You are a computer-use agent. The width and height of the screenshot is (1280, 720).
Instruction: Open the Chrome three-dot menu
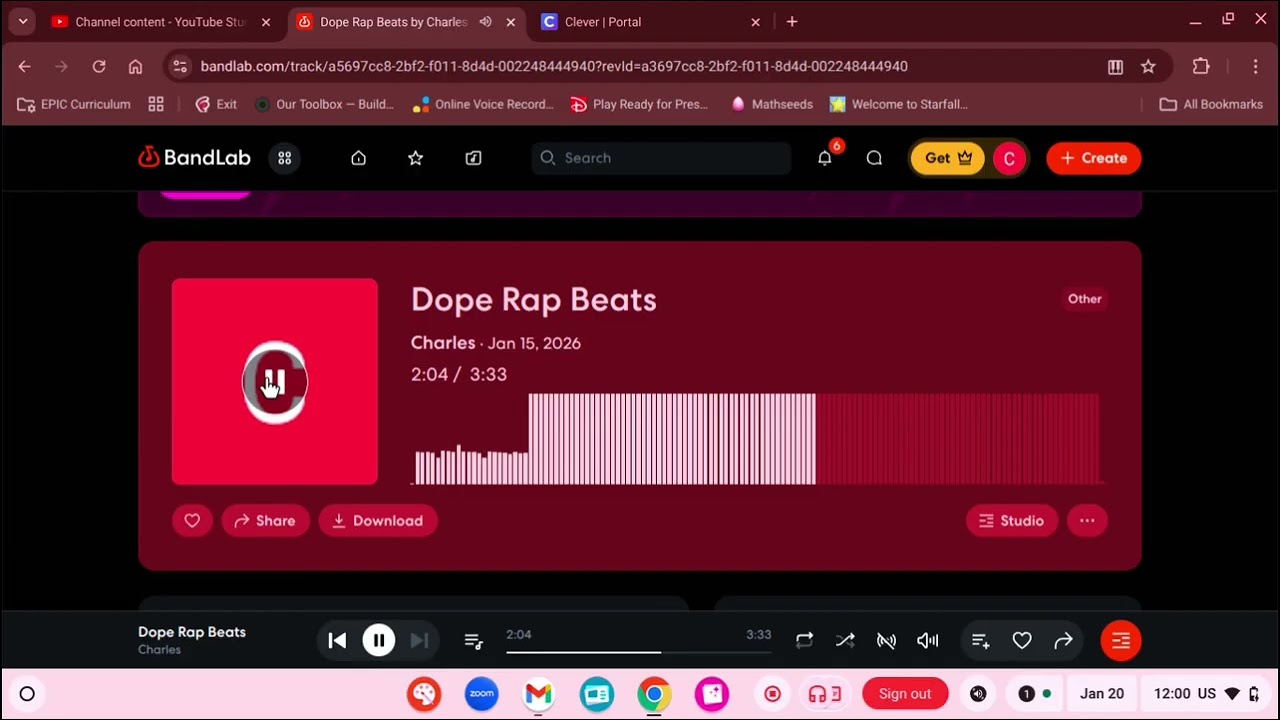pyautogui.click(x=1255, y=66)
